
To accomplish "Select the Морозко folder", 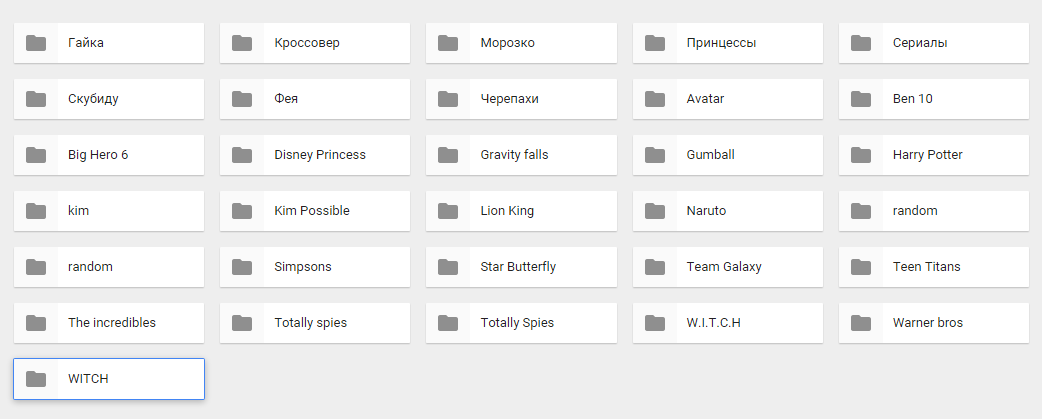I will coord(521,43).
